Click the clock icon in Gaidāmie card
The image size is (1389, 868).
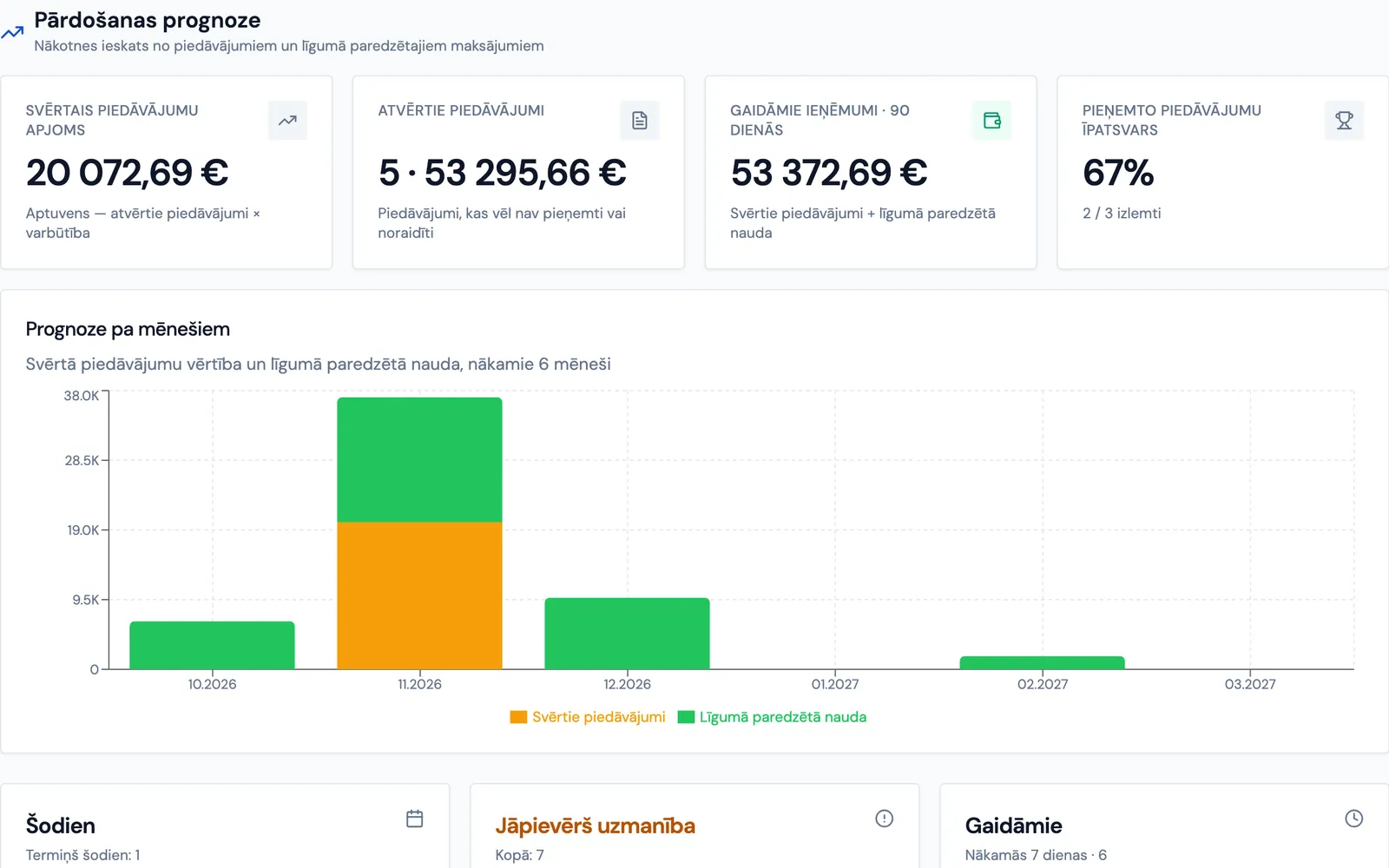click(1353, 819)
